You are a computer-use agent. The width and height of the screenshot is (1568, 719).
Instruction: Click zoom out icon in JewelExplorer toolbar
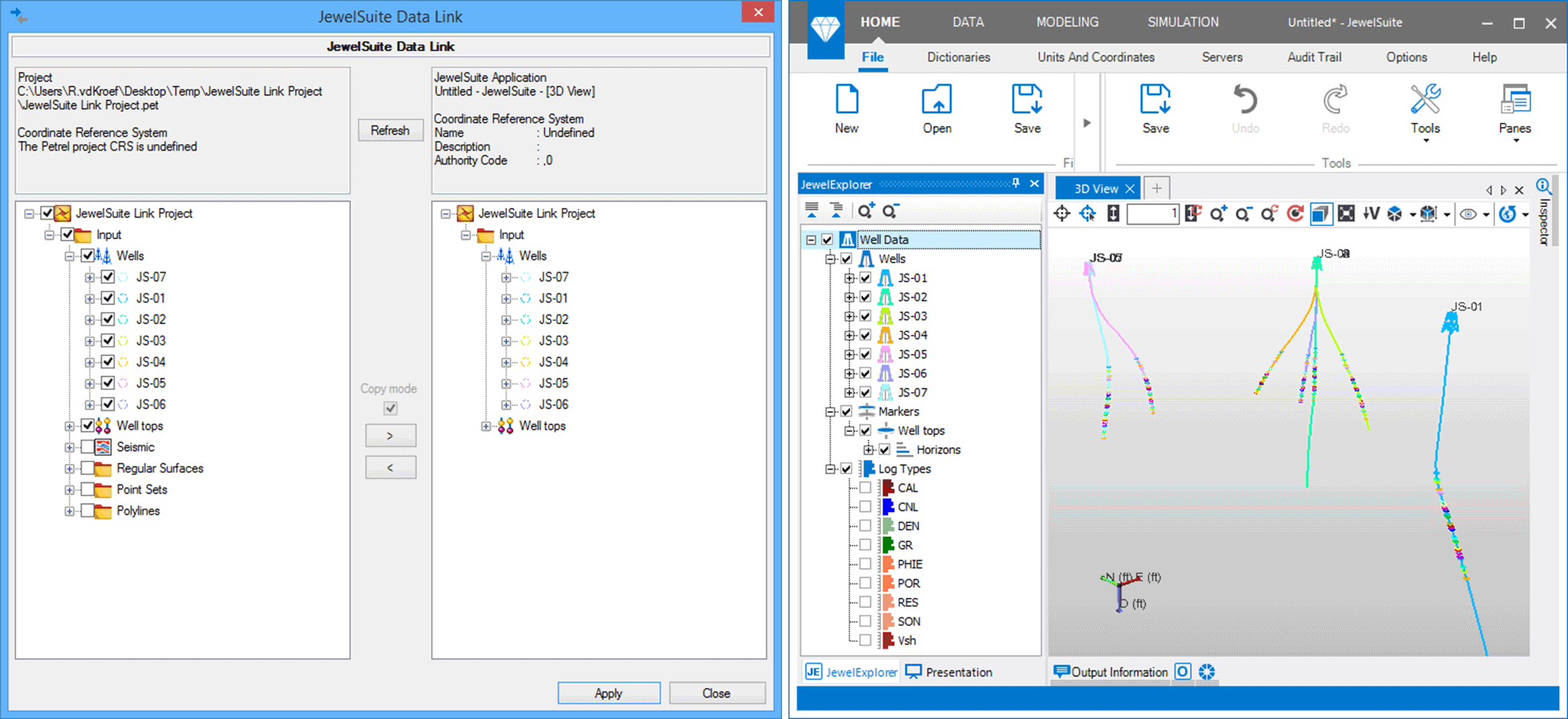(890, 211)
